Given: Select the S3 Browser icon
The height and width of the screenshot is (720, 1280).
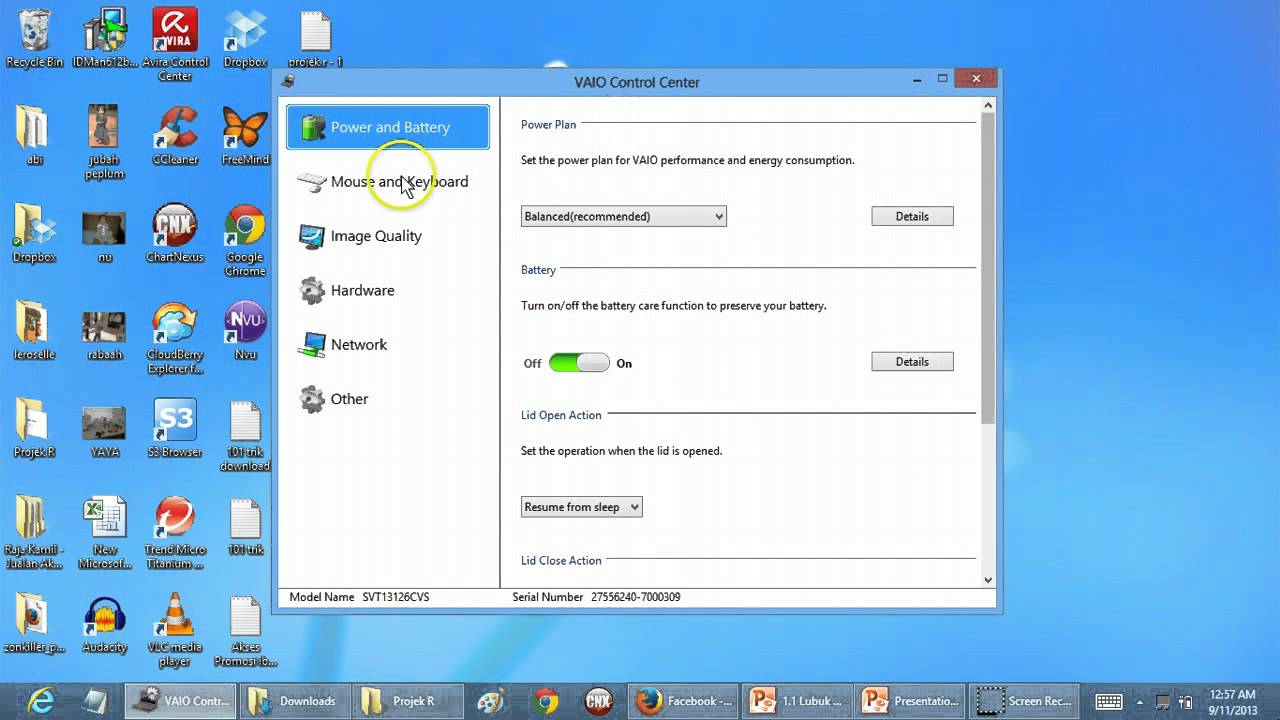Looking at the screenshot, I should click(175, 428).
